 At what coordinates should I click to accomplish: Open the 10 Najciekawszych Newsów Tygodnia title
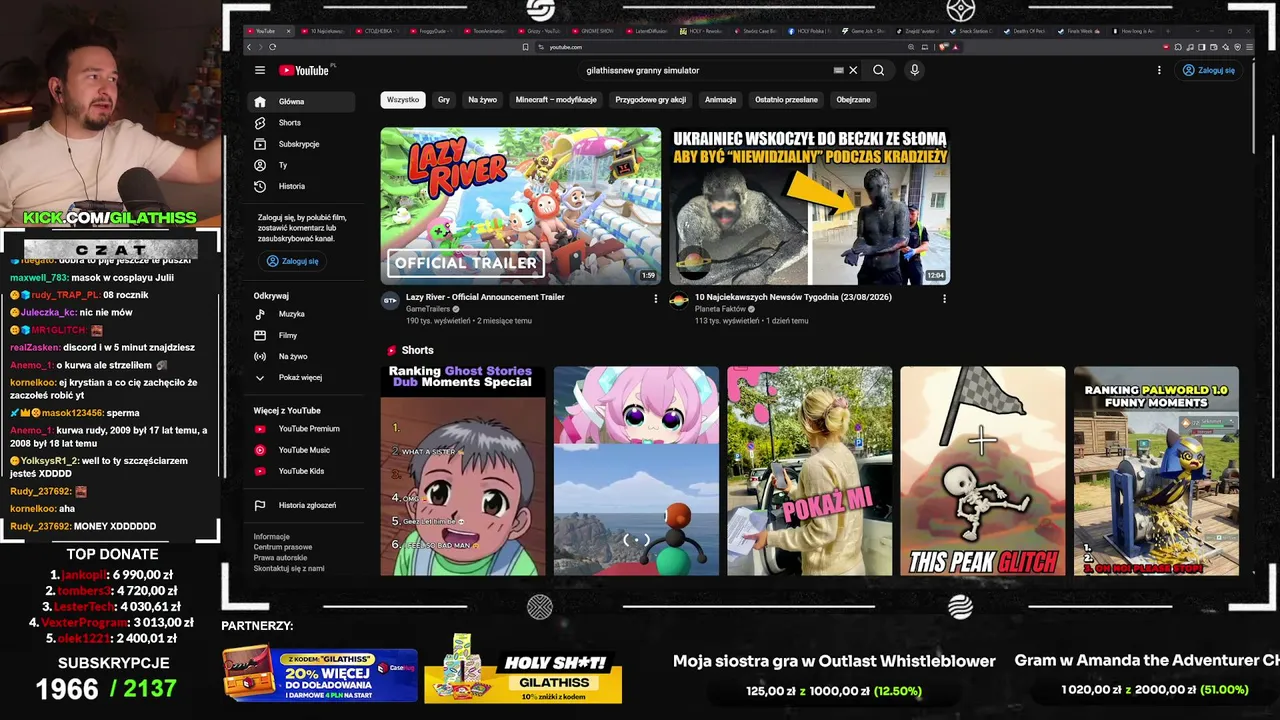tap(793, 297)
